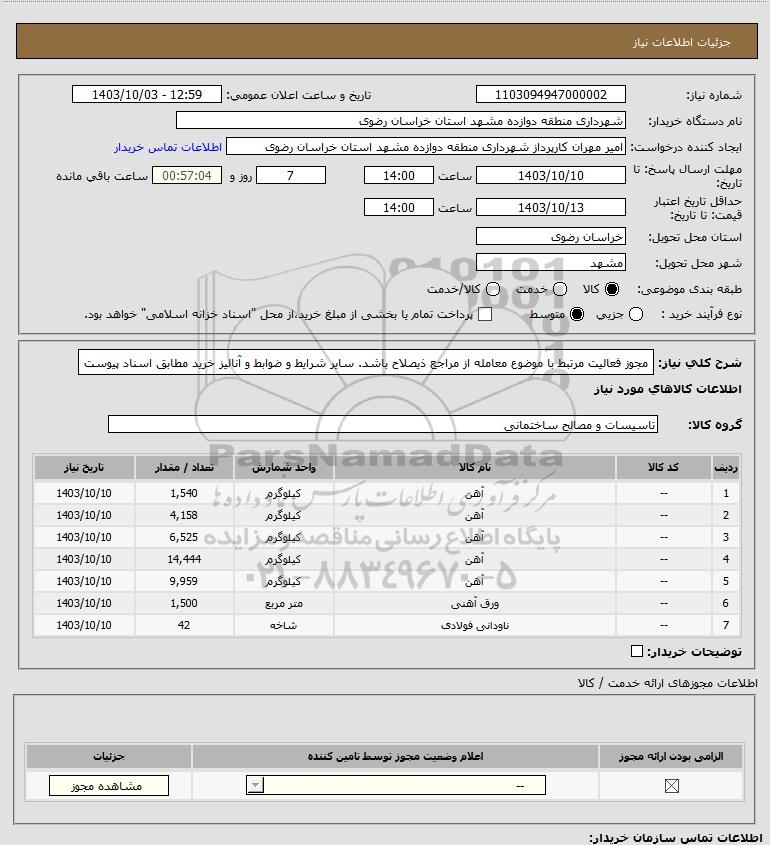The height and width of the screenshot is (845, 770).
Task: Click the remaining days field showing 7
Action: click(290, 175)
